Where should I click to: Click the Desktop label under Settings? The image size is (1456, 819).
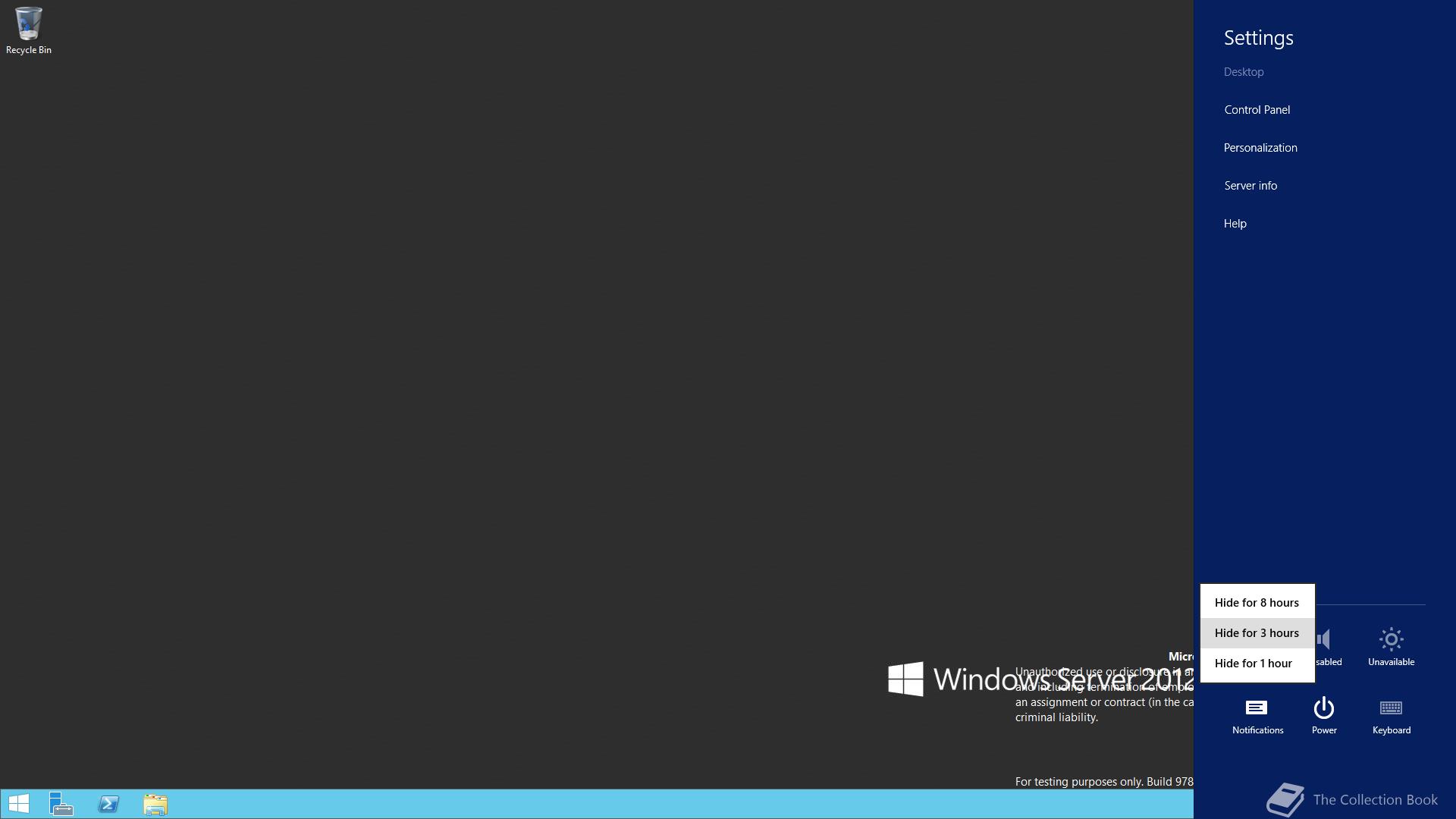pos(1244,72)
